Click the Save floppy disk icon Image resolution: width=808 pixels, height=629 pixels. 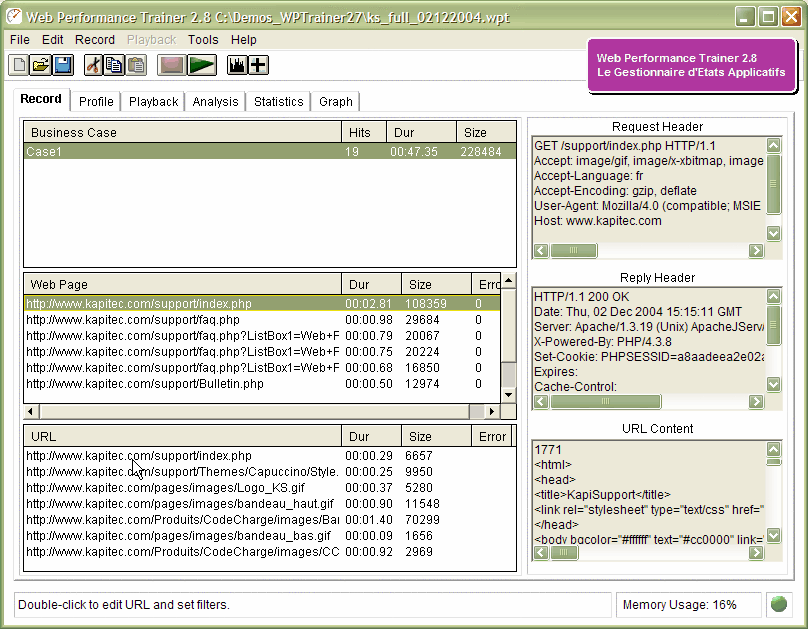[x=62, y=65]
